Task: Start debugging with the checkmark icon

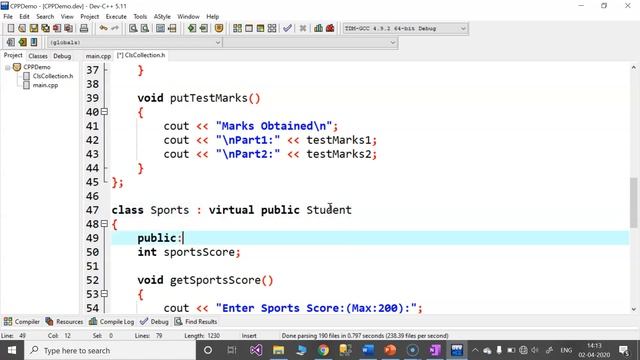Action: [x=287, y=28]
